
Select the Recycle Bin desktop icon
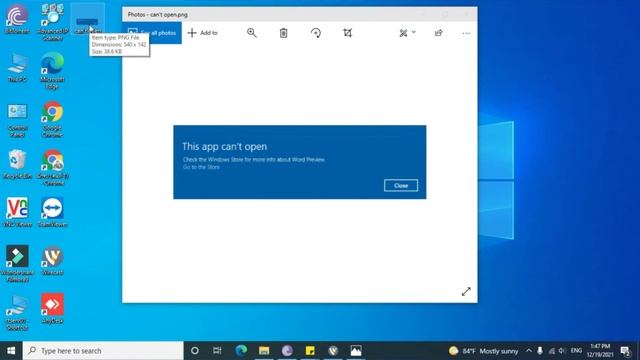17,164
